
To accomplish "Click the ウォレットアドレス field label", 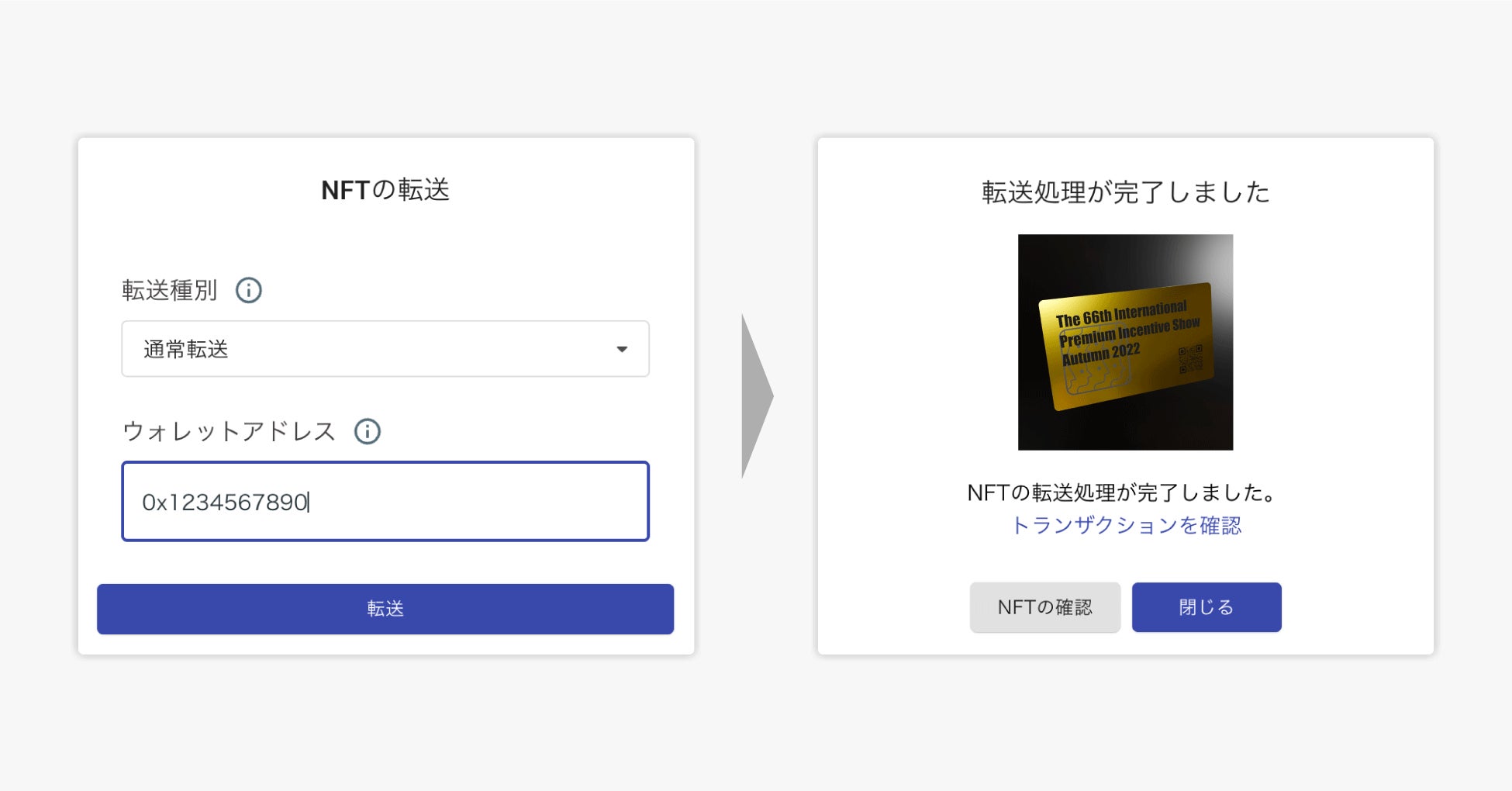I will tap(229, 431).
